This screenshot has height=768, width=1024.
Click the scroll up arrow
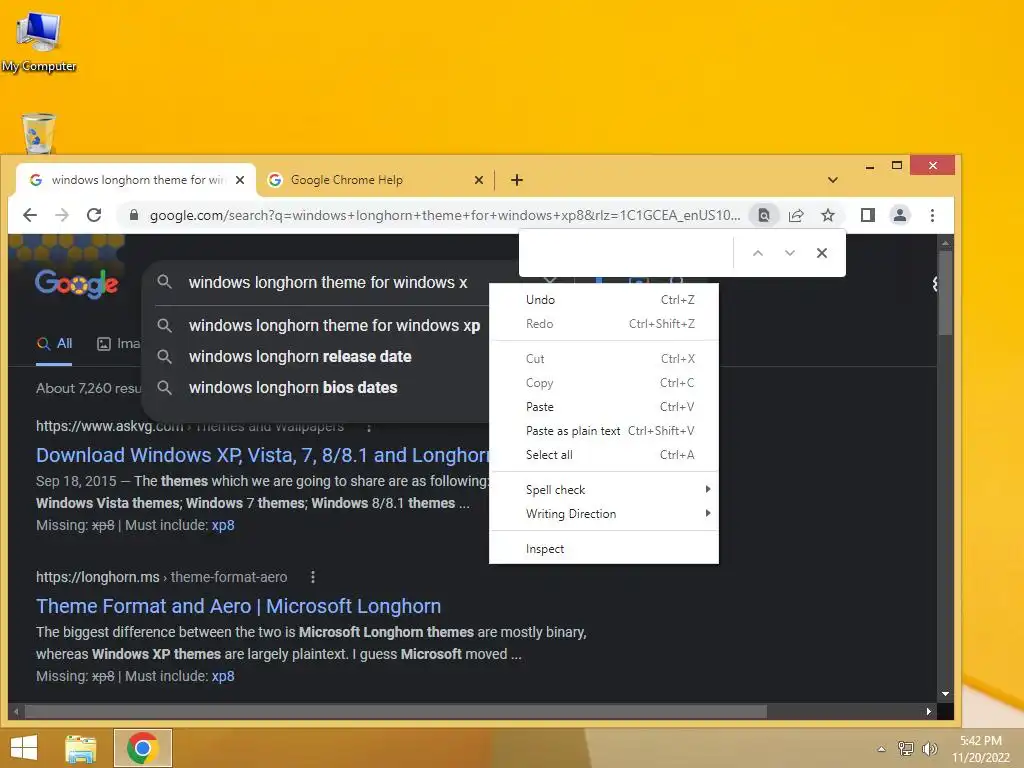(x=945, y=243)
